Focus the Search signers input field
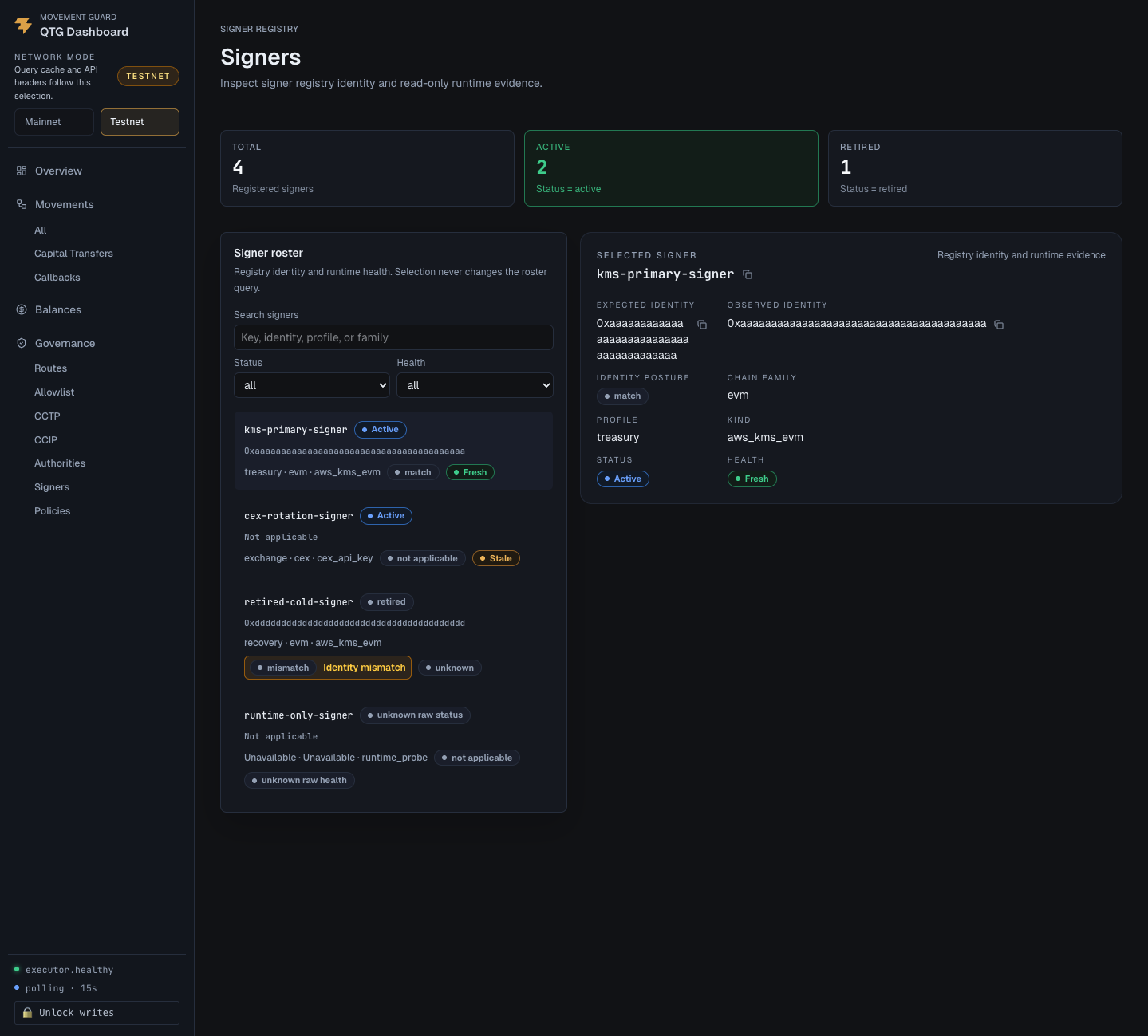This screenshot has height=1036, width=1148. [x=393, y=337]
